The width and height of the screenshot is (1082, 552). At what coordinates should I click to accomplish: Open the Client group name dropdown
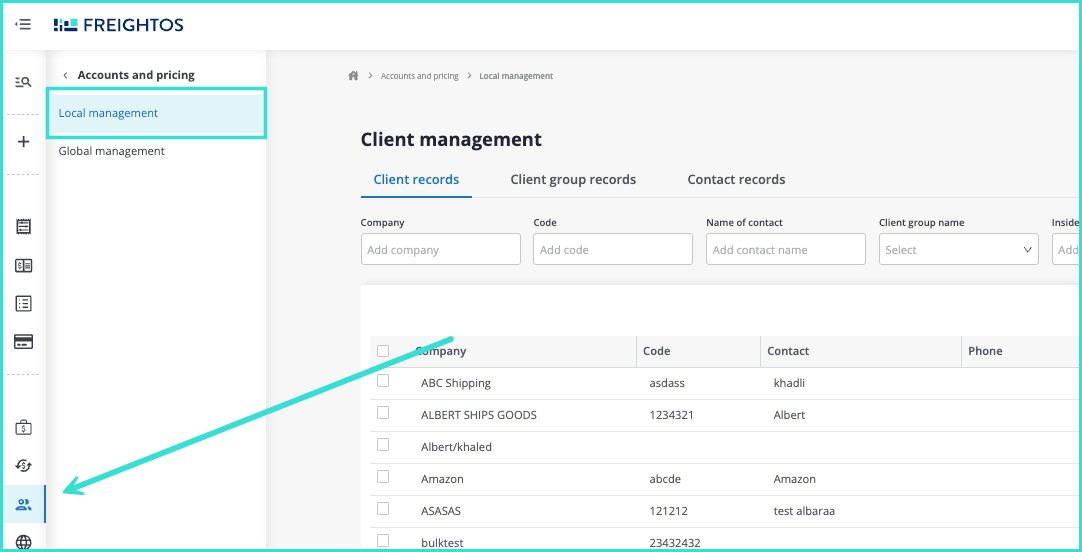pyautogui.click(x=958, y=250)
